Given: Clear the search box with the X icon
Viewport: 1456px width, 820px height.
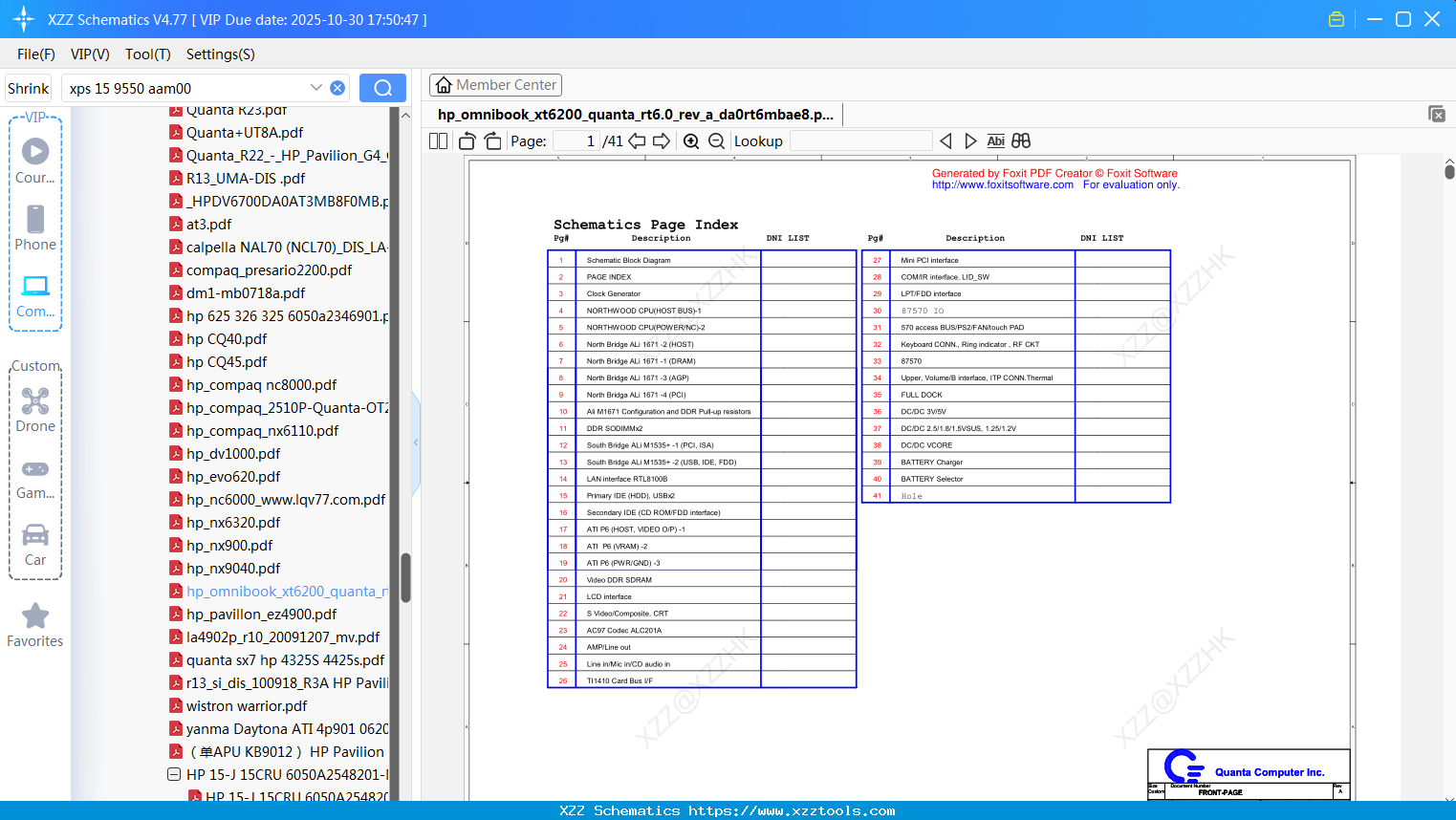Looking at the screenshot, I should (337, 88).
